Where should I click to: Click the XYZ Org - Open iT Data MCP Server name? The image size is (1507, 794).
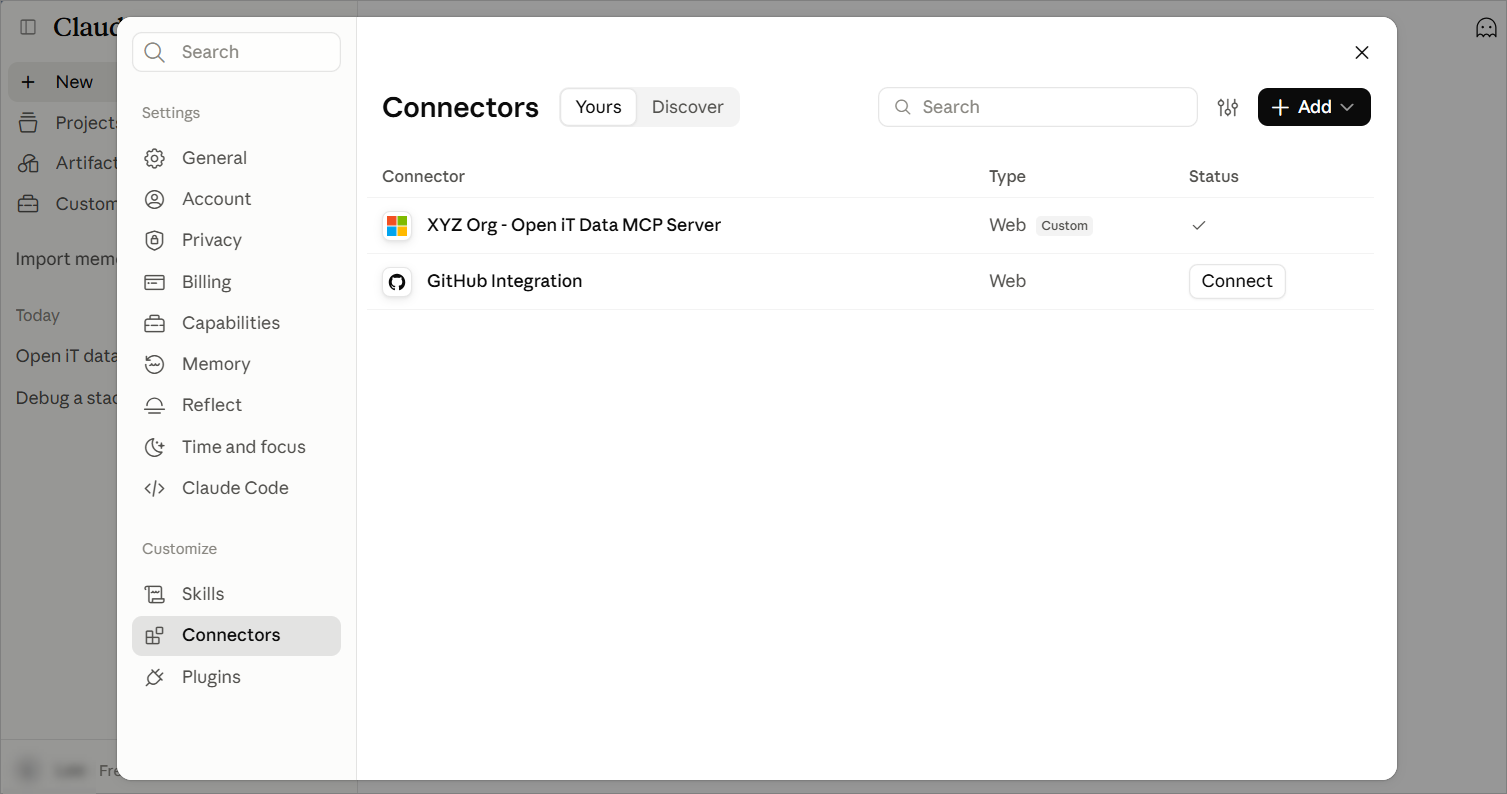574,225
